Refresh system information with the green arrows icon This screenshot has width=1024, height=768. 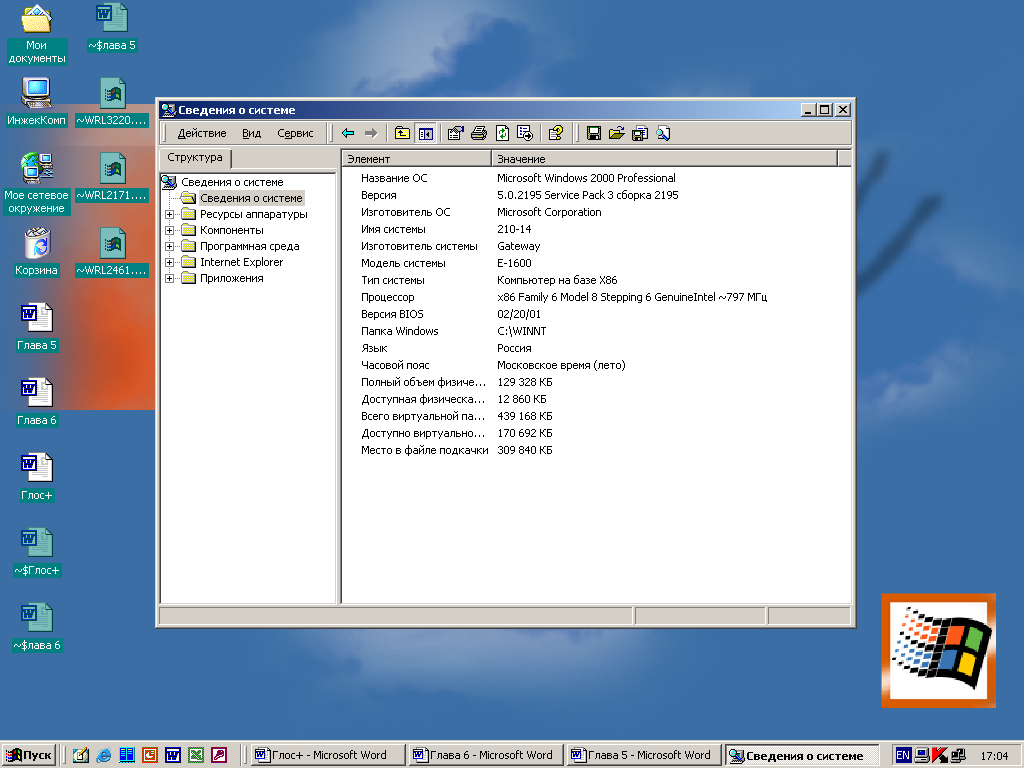coord(502,133)
